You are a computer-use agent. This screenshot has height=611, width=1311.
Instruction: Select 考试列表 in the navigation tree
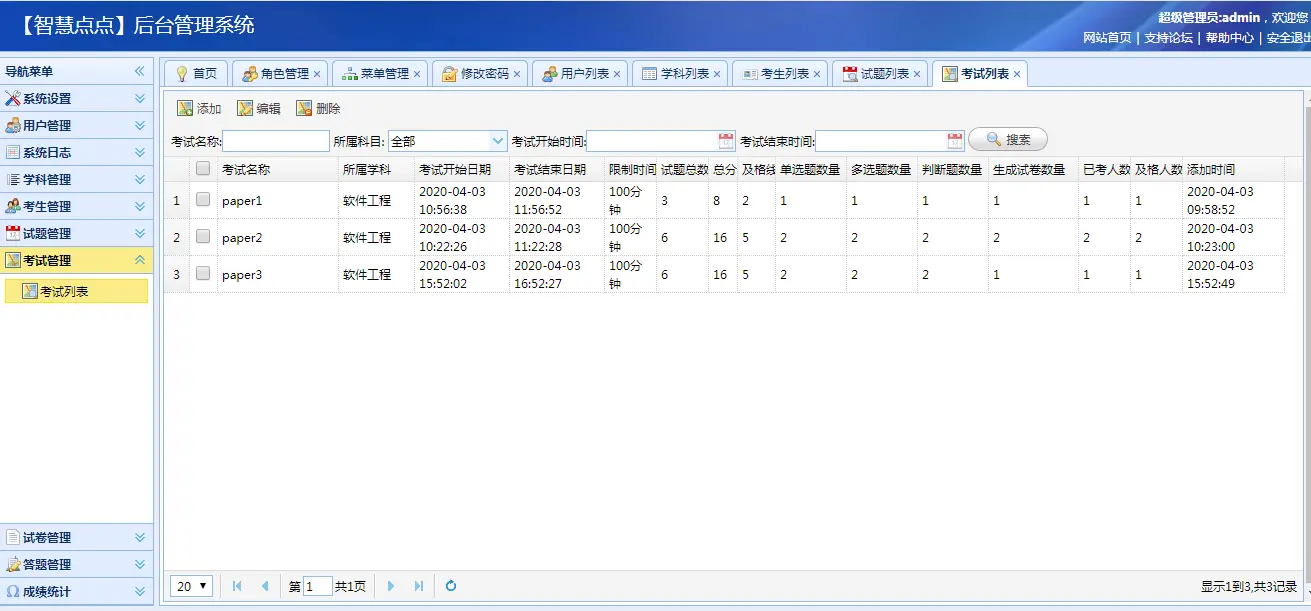coord(76,291)
